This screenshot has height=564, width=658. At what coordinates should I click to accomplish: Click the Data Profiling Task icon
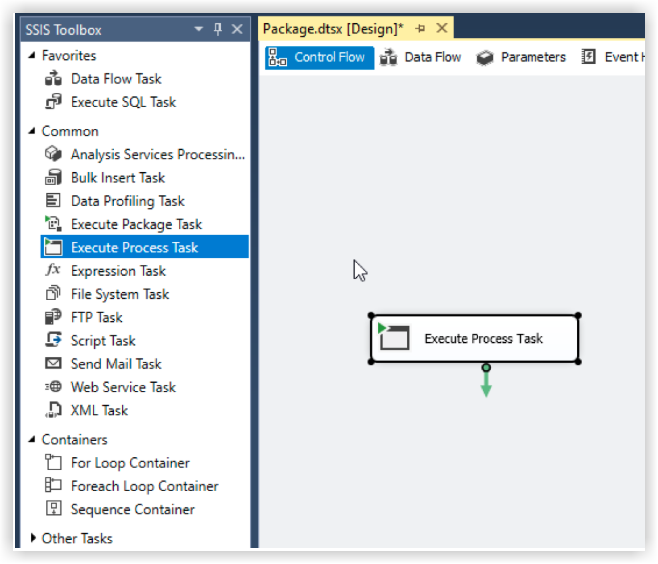pyautogui.click(x=53, y=201)
